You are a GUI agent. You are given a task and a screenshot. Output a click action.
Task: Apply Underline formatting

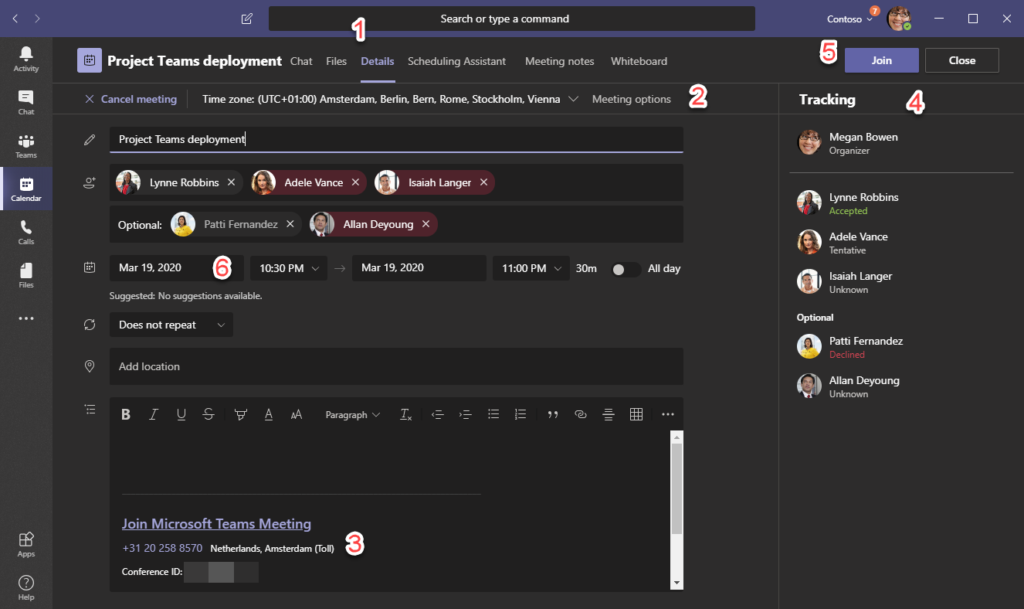coord(181,414)
